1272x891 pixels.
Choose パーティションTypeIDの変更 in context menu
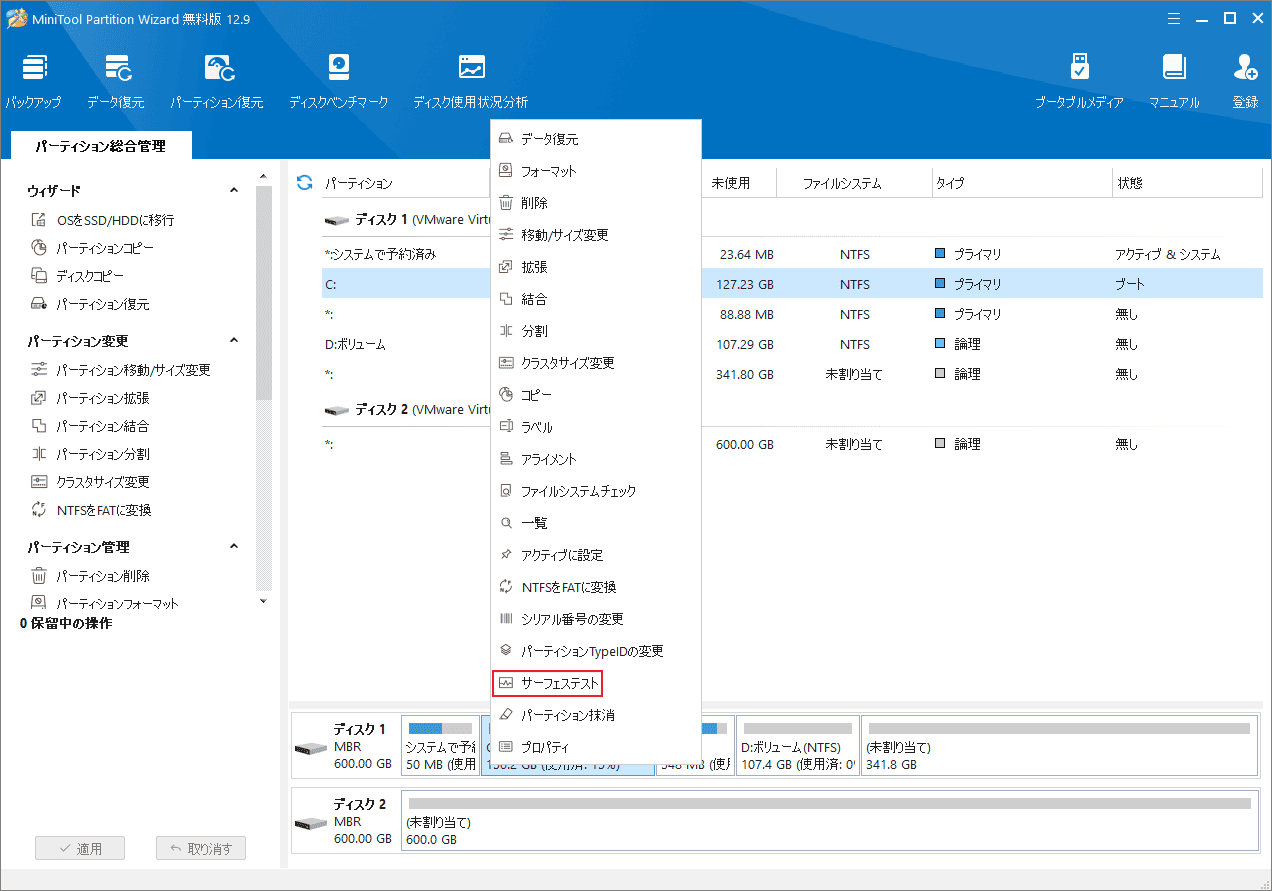point(596,651)
